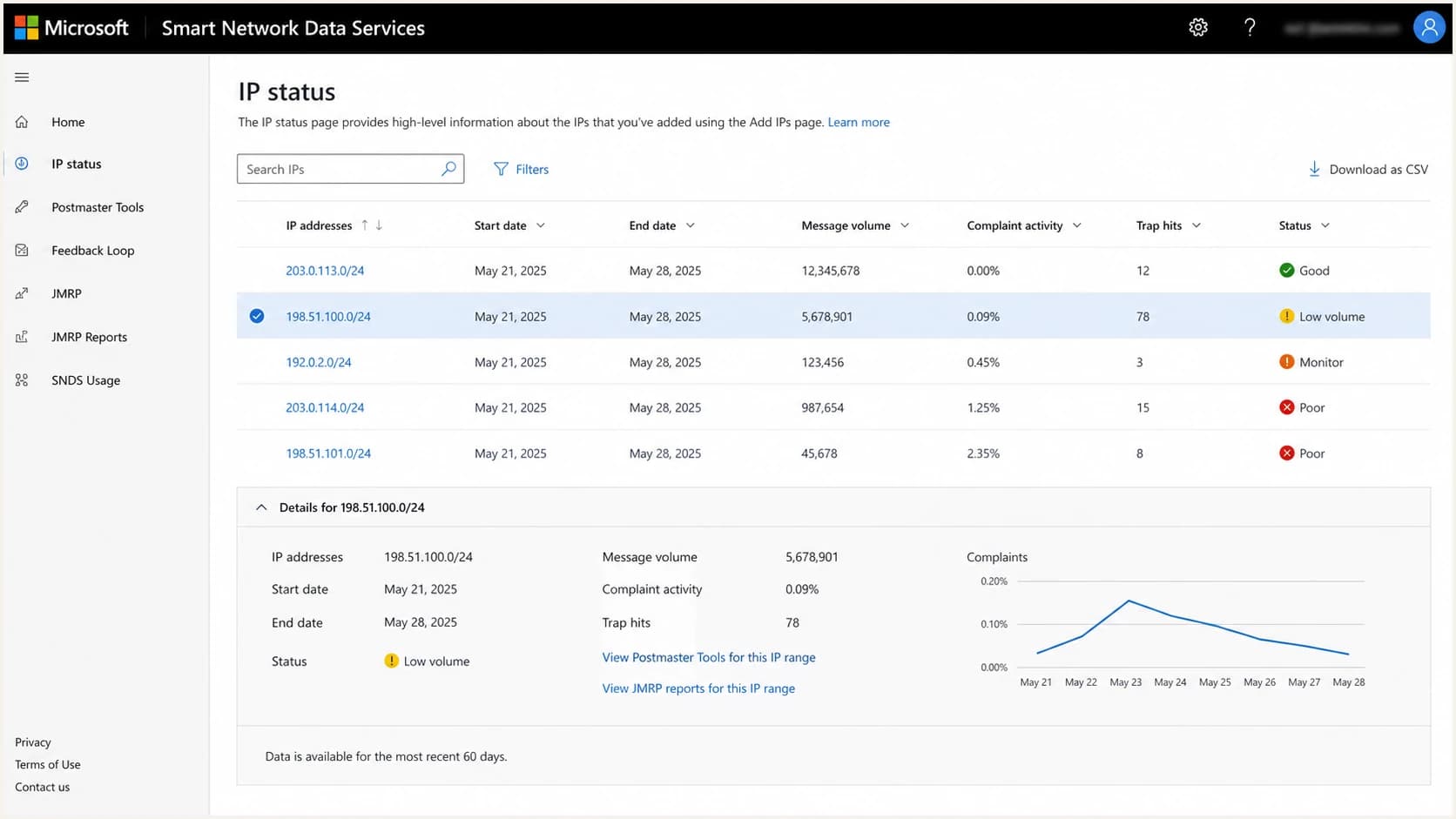Click the JMRP Reports sidebar icon
The image size is (1456, 819).
(22, 337)
